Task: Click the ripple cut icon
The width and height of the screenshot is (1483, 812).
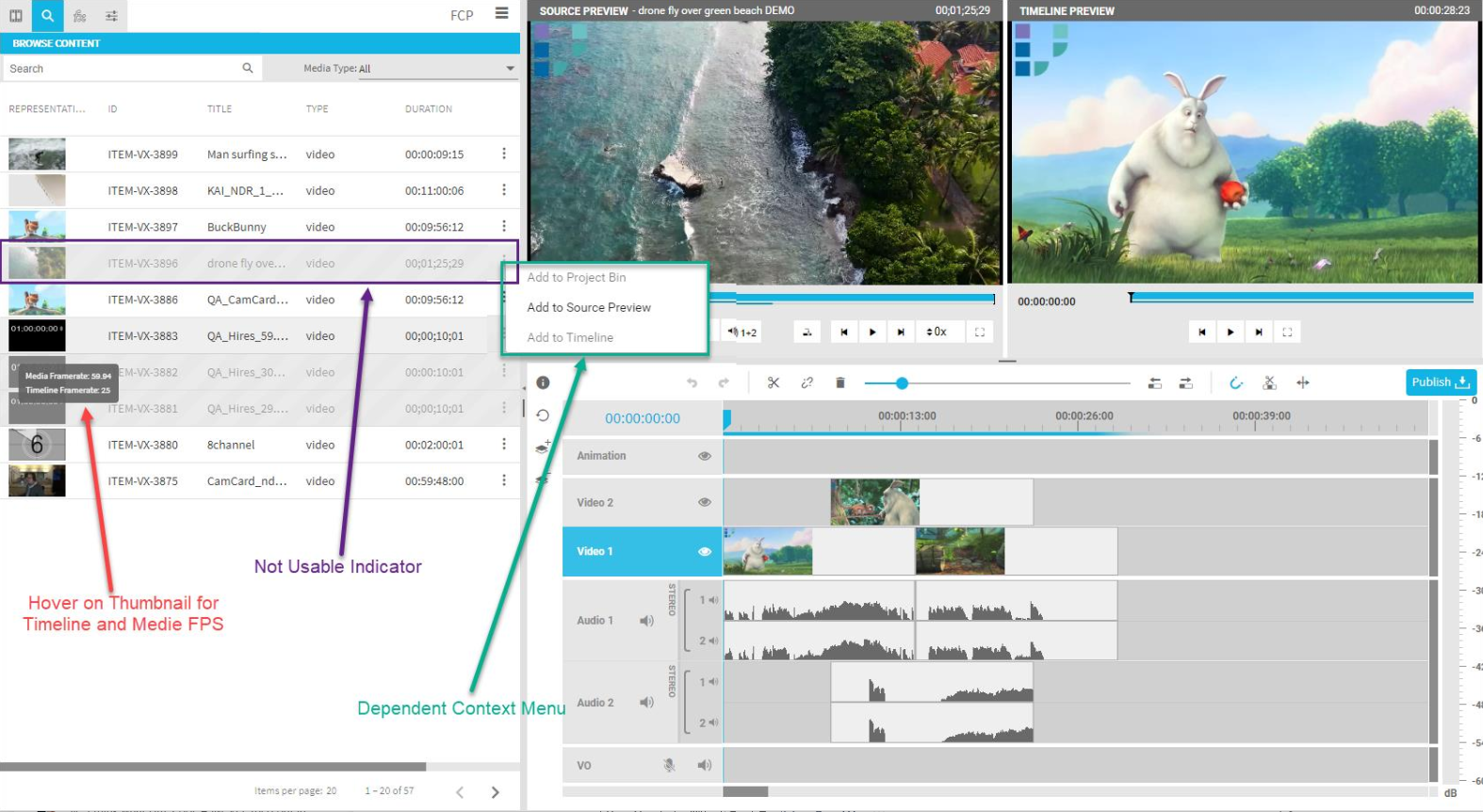Action: click(1270, 382)
